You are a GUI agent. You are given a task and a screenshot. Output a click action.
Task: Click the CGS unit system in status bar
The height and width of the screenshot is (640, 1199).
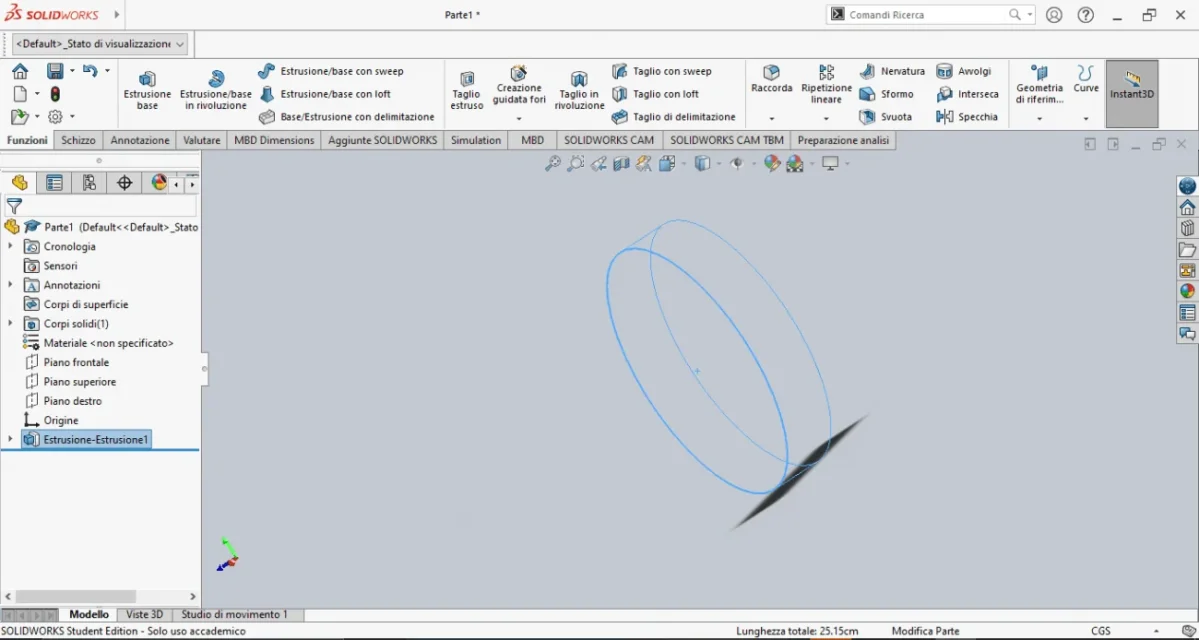[1101, 632]
